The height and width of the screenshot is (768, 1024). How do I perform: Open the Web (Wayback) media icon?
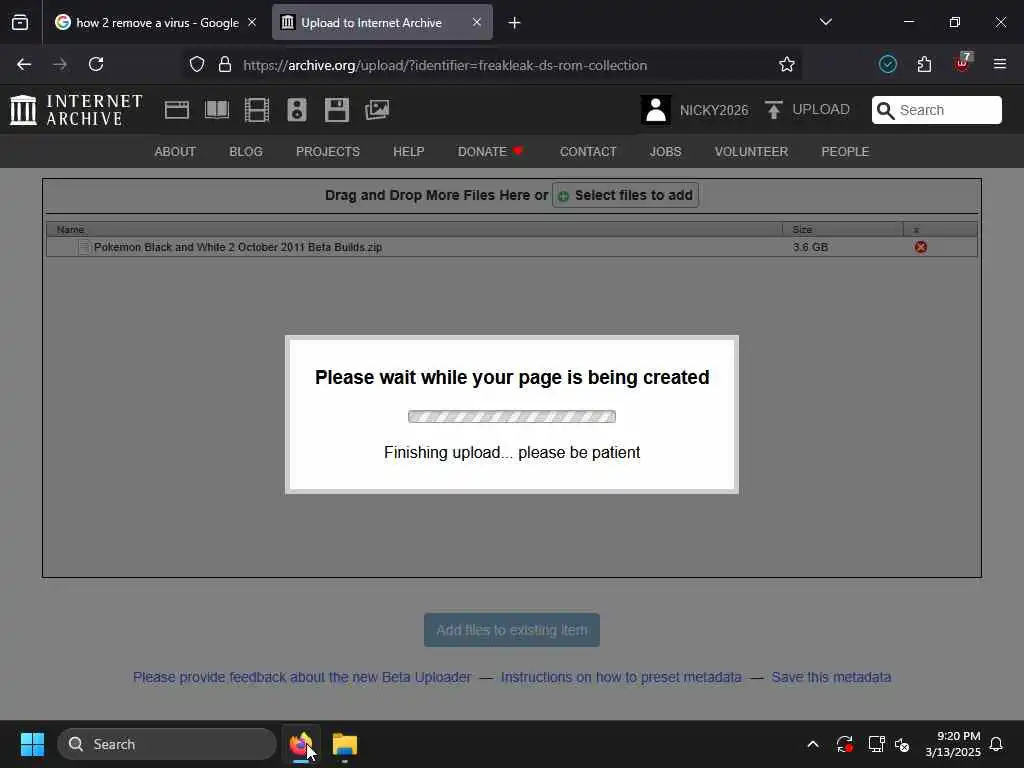coord(176,110)
